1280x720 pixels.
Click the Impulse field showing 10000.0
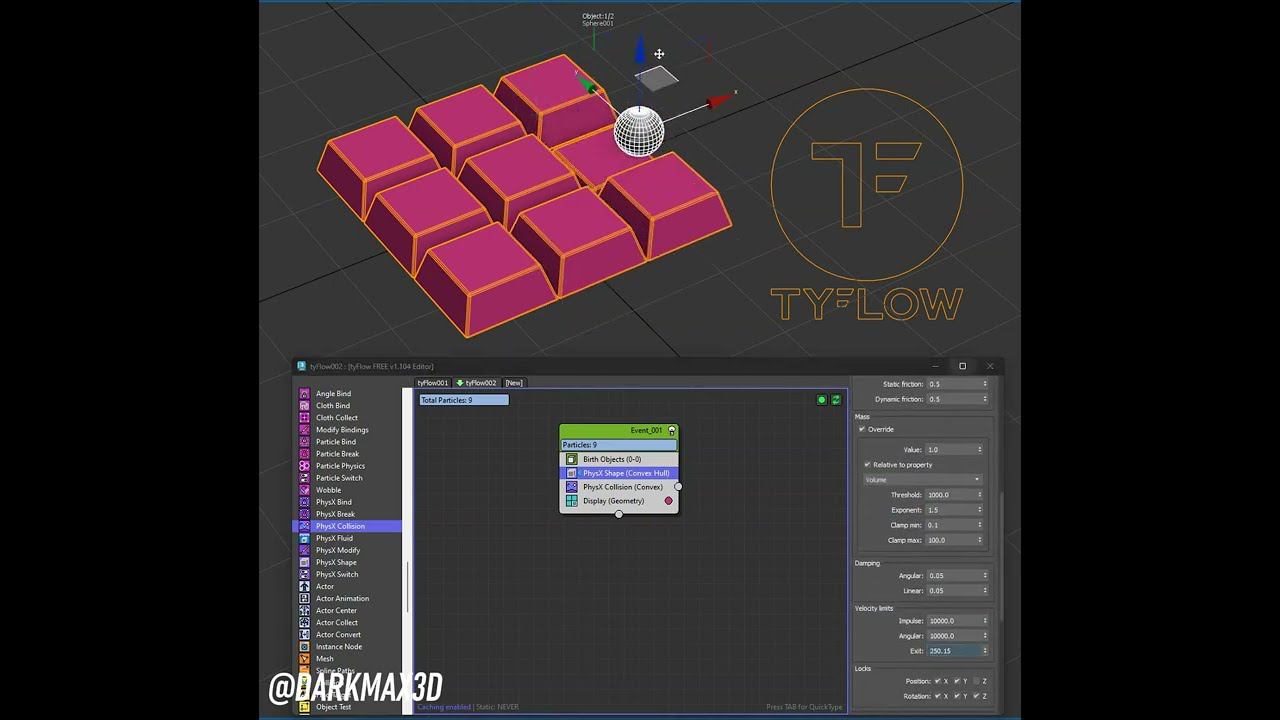pyautogui.click(x=953, y=621)
